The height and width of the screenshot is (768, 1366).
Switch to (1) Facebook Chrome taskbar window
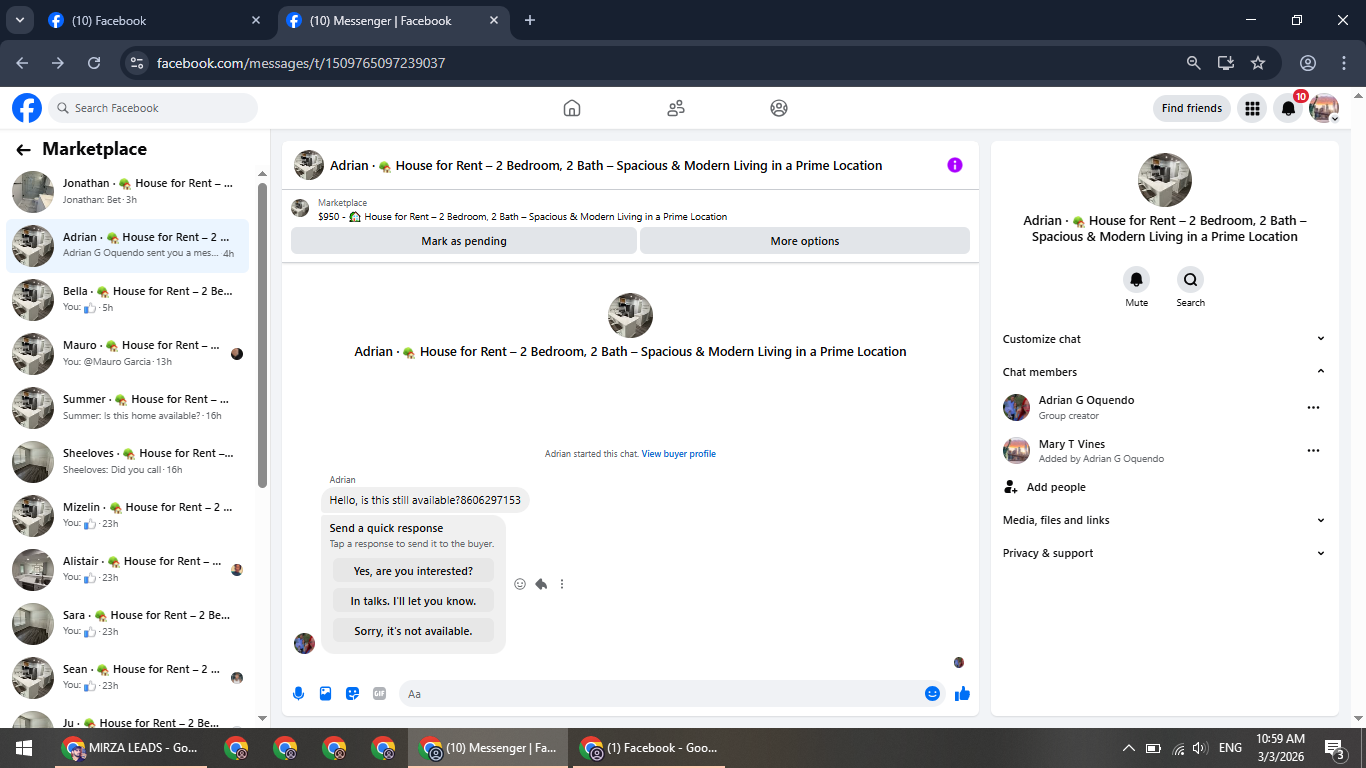click(647, 748)
